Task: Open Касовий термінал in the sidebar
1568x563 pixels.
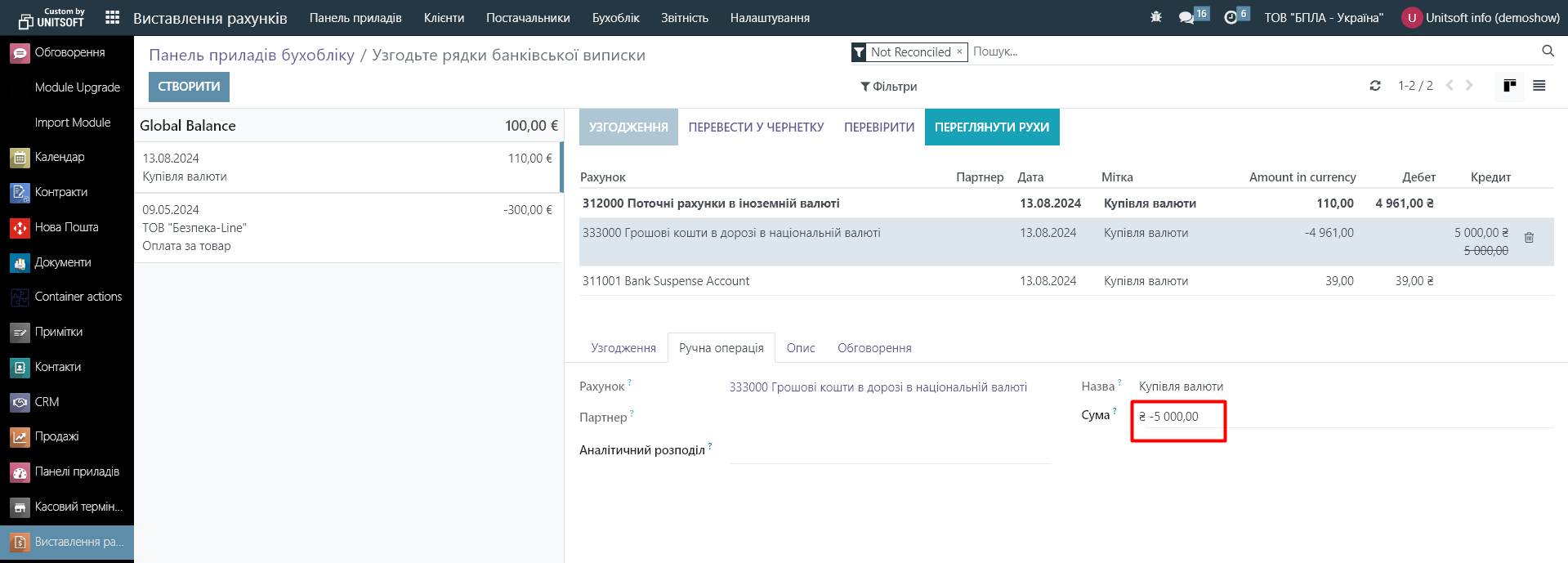Action: click(67, 507)
